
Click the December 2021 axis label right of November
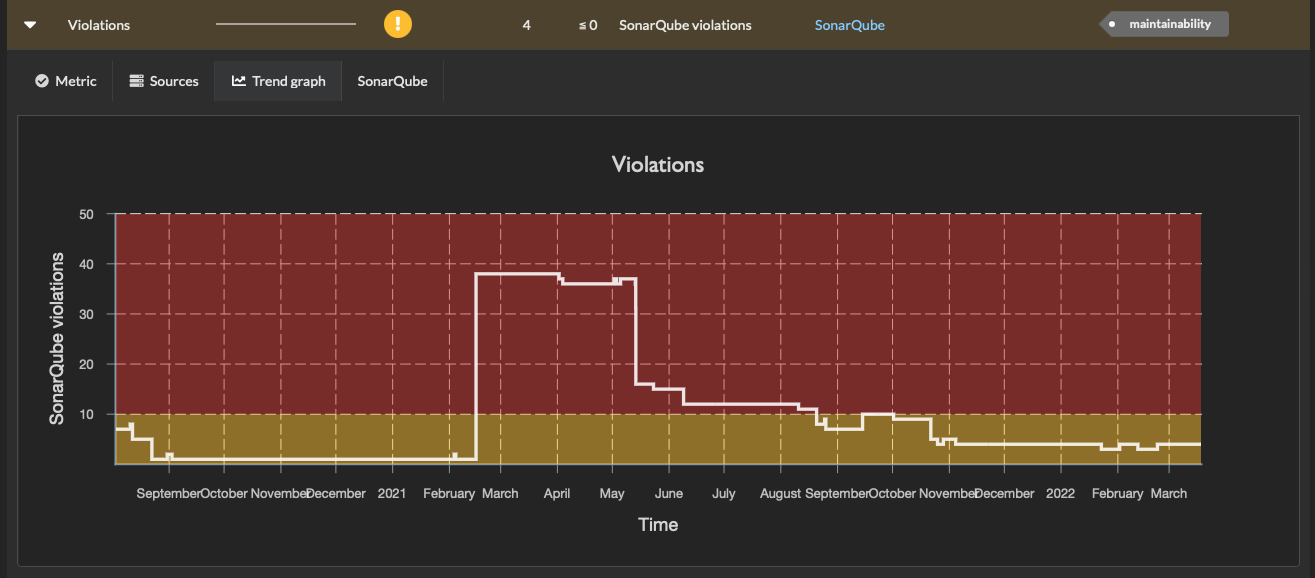pyautogui.click(x=1004, y=494)
